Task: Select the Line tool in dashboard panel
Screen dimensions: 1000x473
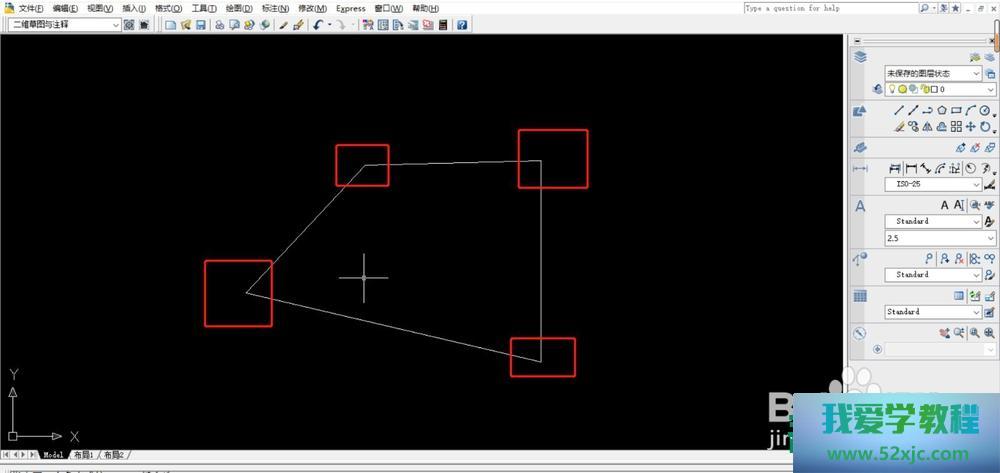Action: click(x=899, y=111)
